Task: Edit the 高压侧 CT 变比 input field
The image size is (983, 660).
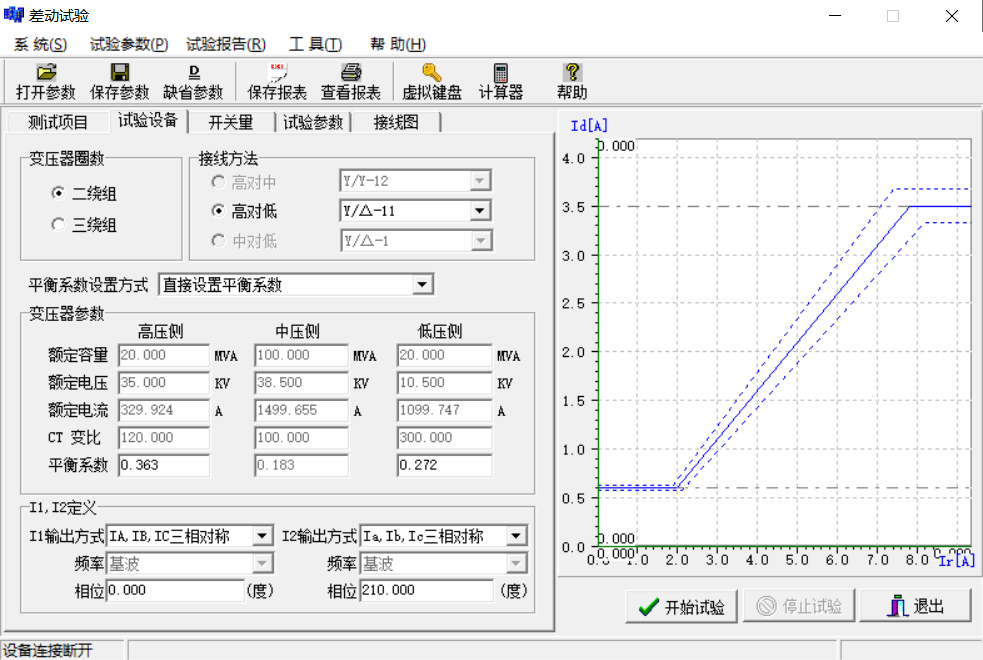Action: 163,437
